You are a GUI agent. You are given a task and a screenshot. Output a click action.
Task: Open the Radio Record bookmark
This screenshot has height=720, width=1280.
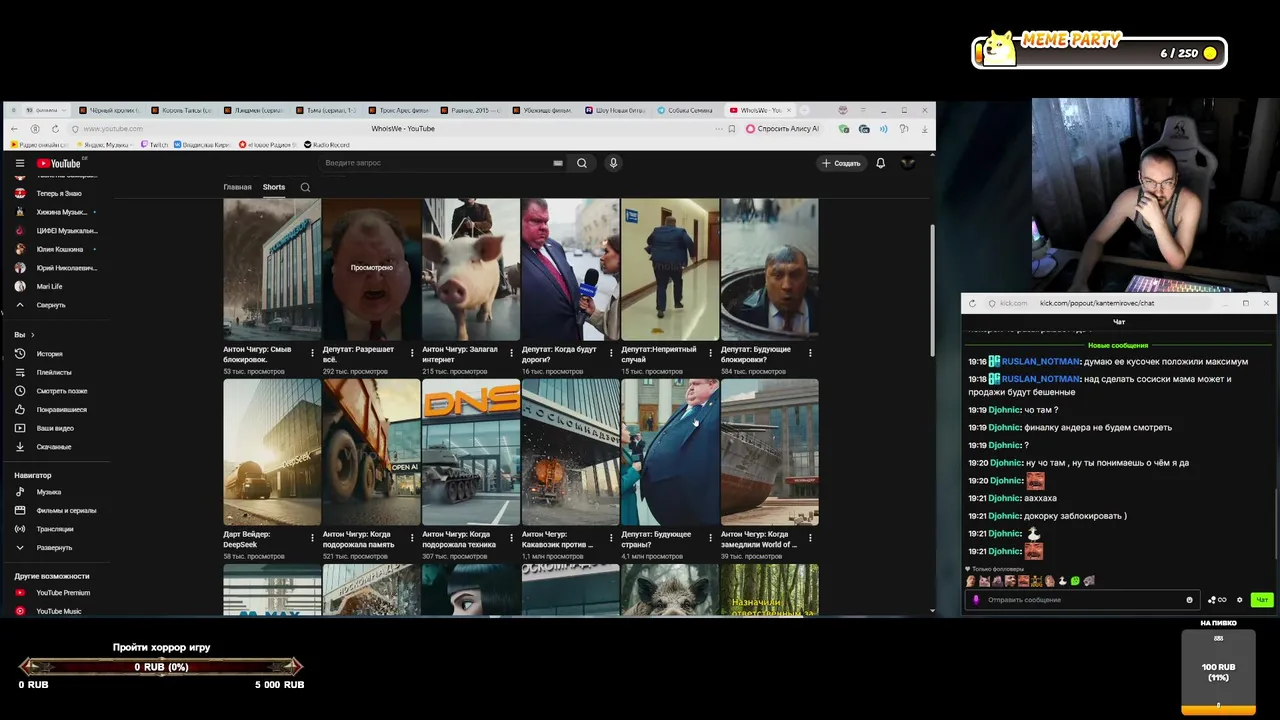point(327,145)
